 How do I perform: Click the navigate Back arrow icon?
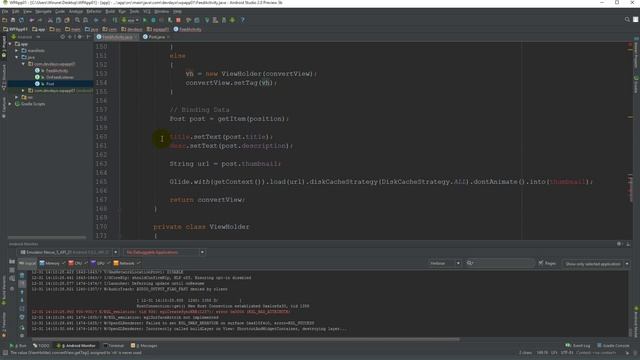pyautogui.click(x=96, y=20)
